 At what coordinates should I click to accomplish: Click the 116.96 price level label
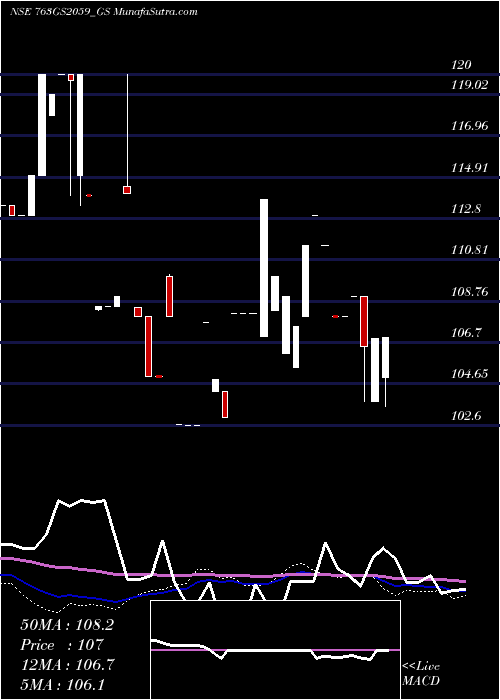click(x=469, y=126)
